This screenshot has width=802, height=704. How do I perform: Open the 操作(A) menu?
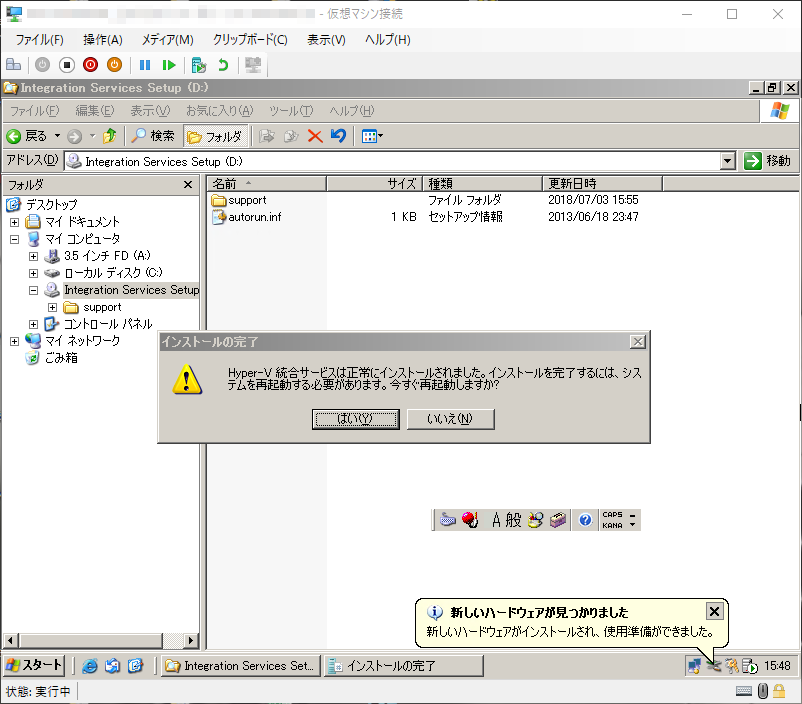[103, 40]
